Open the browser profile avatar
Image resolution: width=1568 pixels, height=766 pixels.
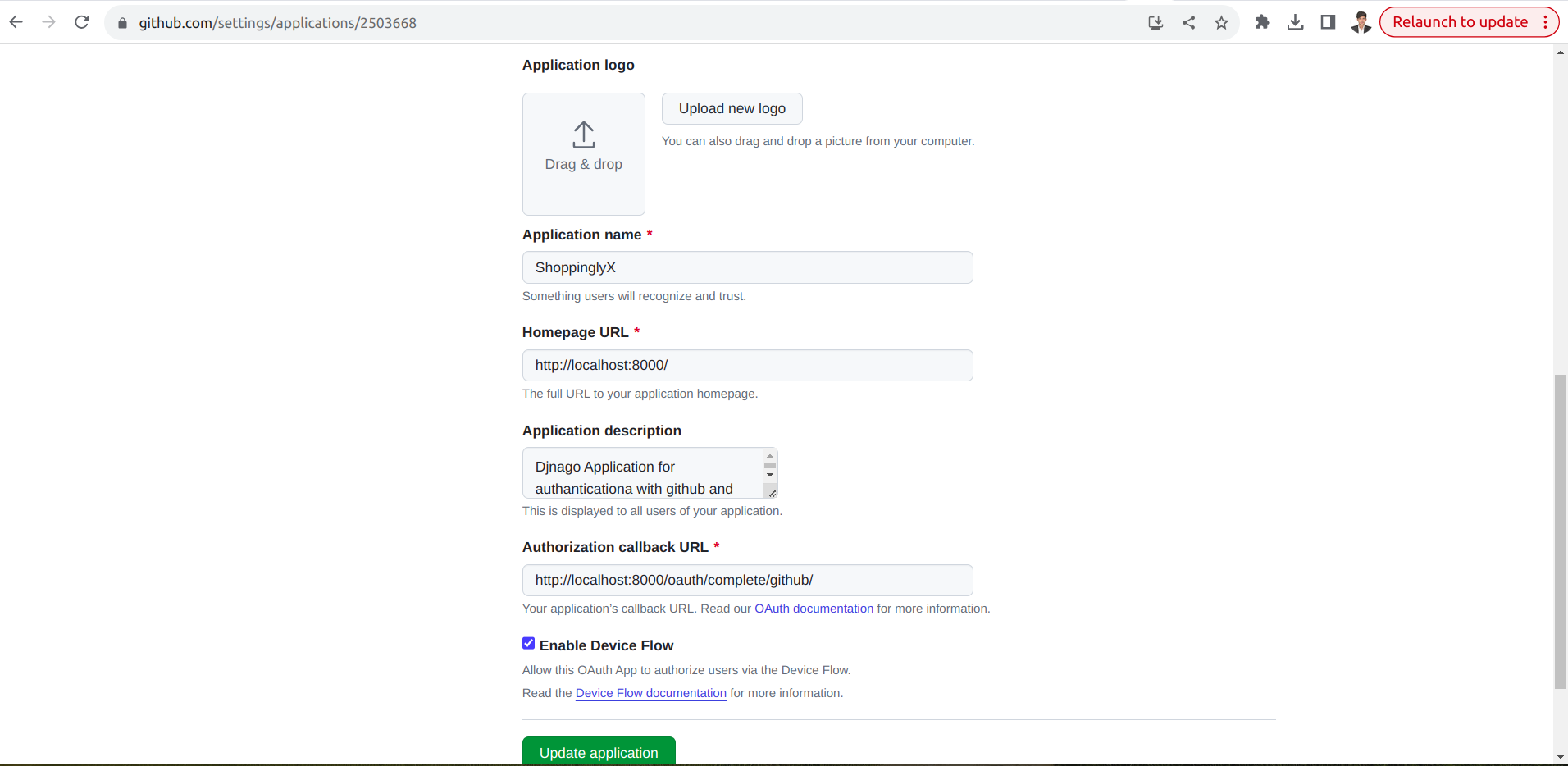pos(1360,22)
